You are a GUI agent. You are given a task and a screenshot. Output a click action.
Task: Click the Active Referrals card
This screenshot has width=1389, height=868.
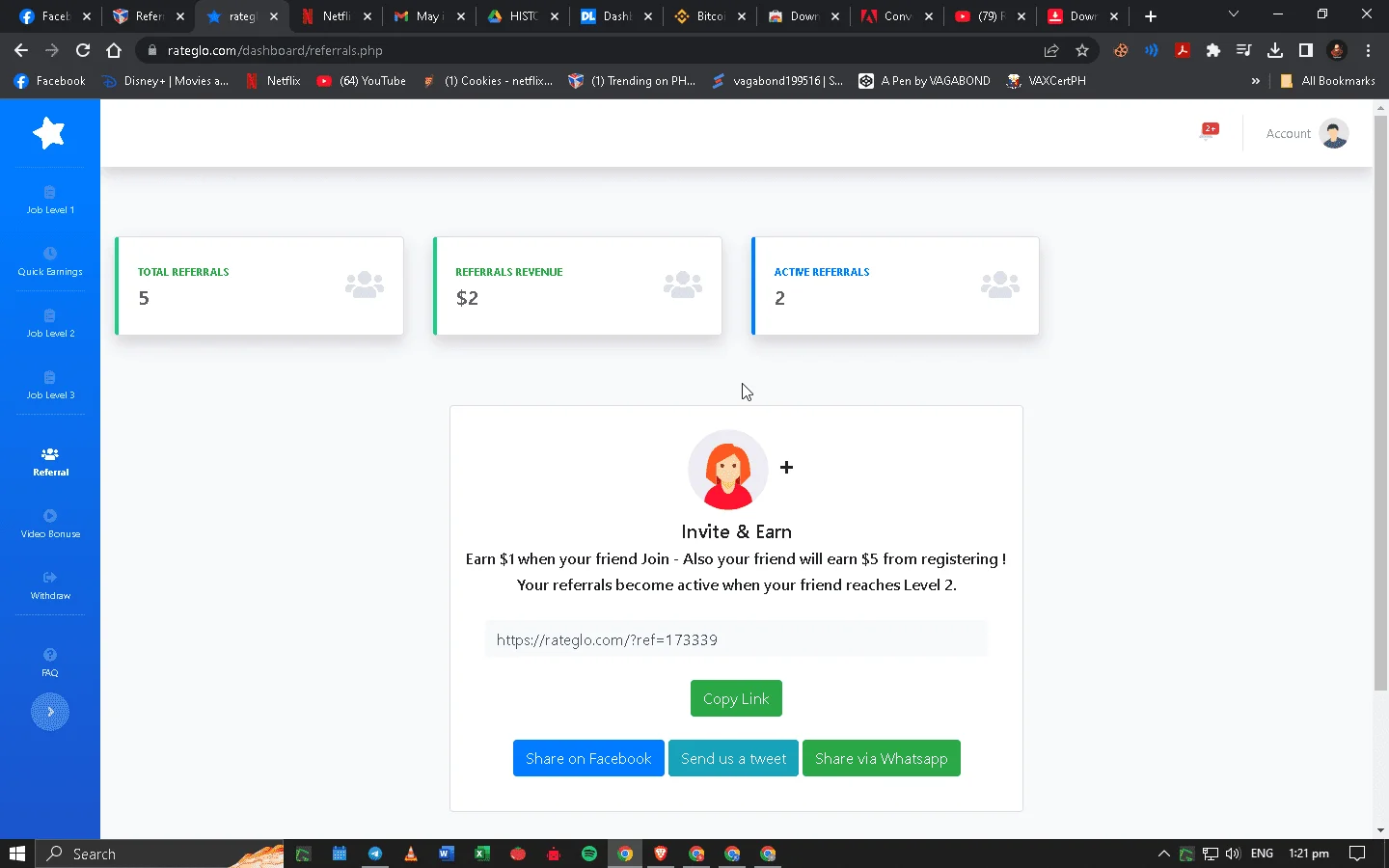tap(895, 285)
